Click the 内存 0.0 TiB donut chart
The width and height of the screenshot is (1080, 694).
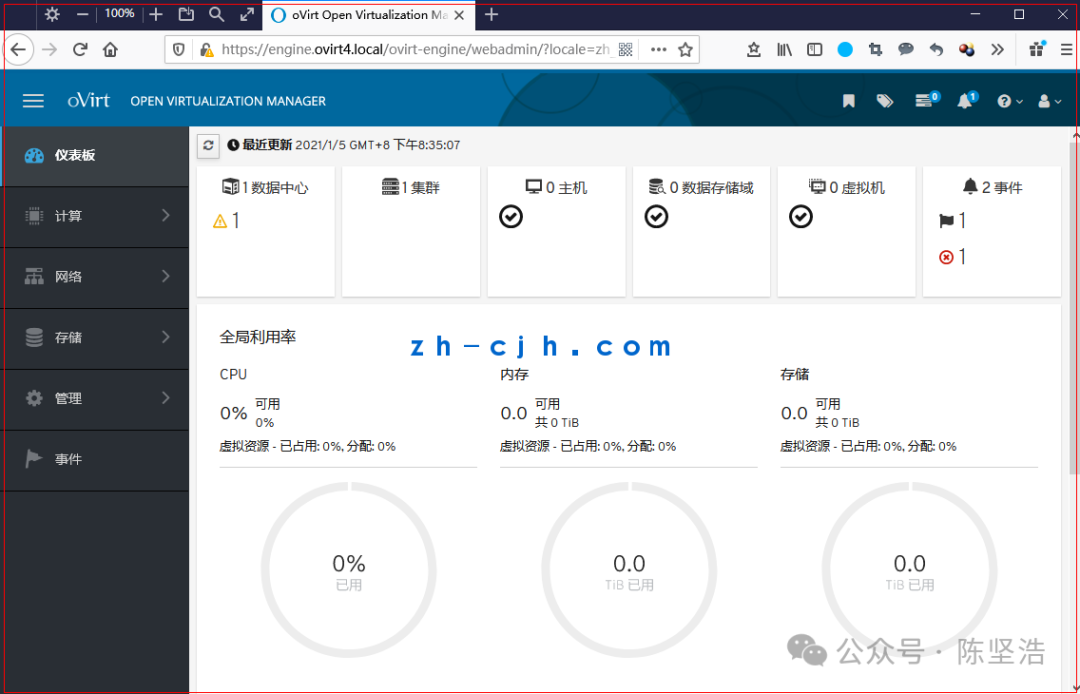tap(629, 571)
